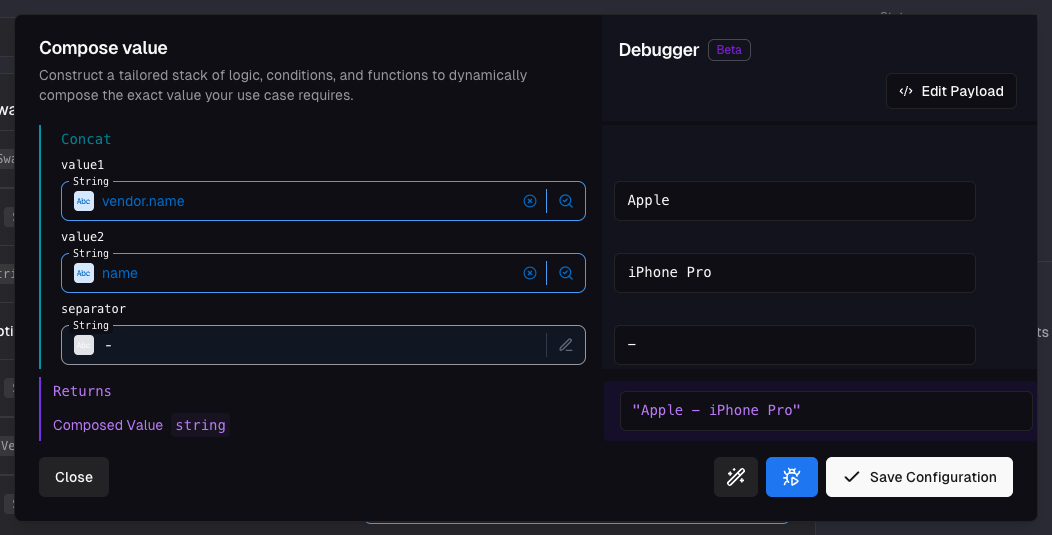1052x535 pixels.
Task: Click the value2 parameter label
Action: [83, 236]
